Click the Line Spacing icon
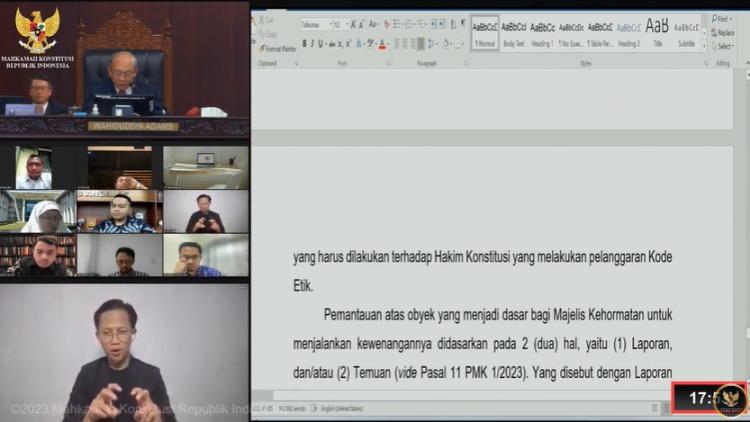This screenshot has width=750, height=422. pyautogui.click(x=432, y=44)
